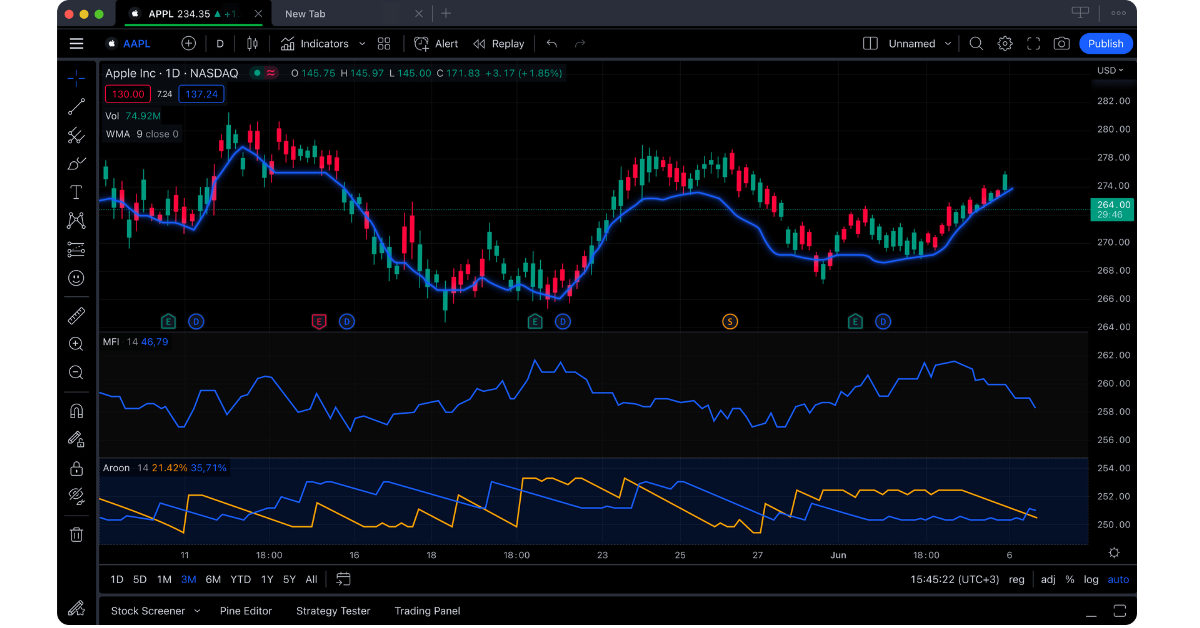Click the Indicators button

click(314, 44)
